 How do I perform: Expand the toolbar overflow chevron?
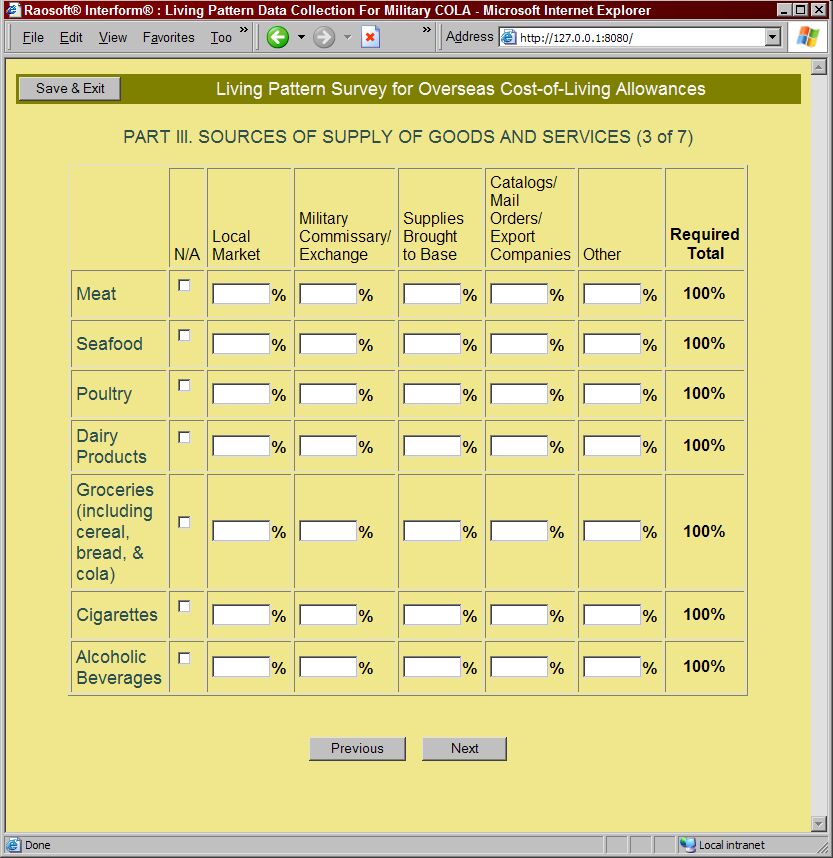pos(426,30)
